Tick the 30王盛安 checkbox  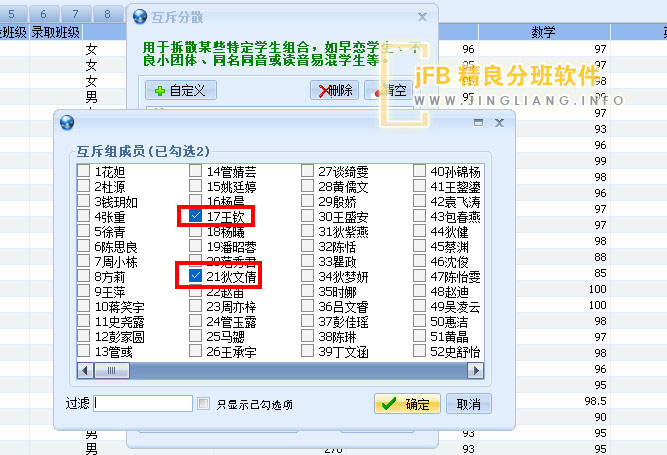(307, 216)
